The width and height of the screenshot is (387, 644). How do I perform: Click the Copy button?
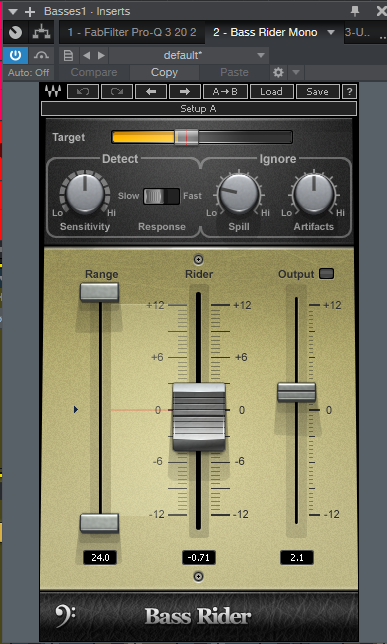tap(164, 73)
